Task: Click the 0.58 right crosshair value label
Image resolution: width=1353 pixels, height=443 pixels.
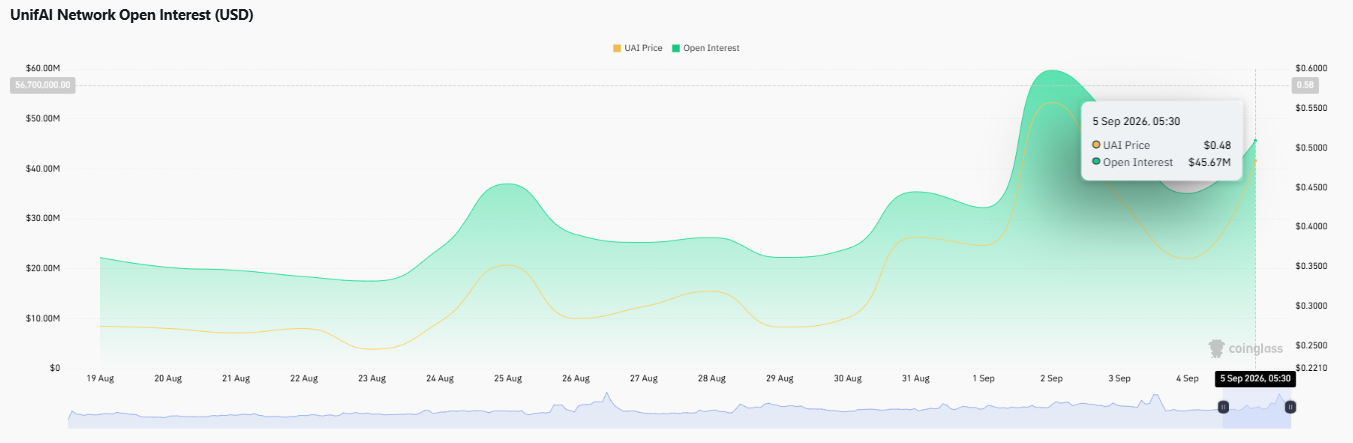Action: 1306,85
